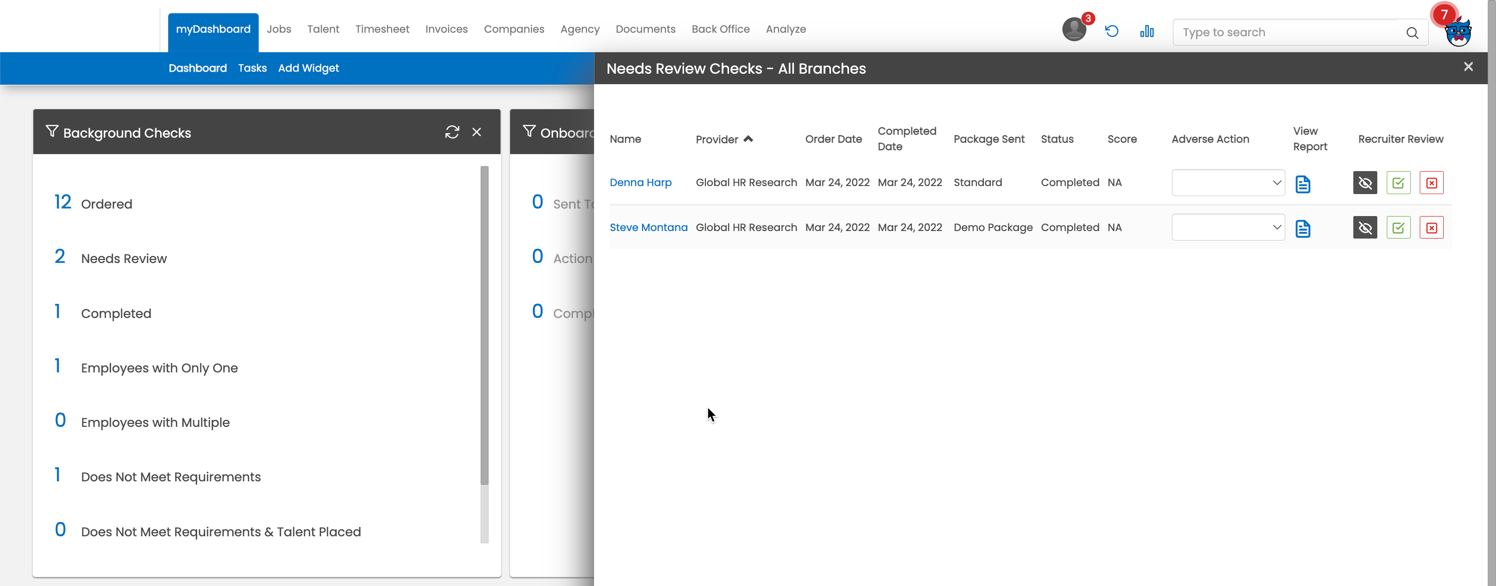
Task: View the report for Denna Harp
Action: [1302, 184]
